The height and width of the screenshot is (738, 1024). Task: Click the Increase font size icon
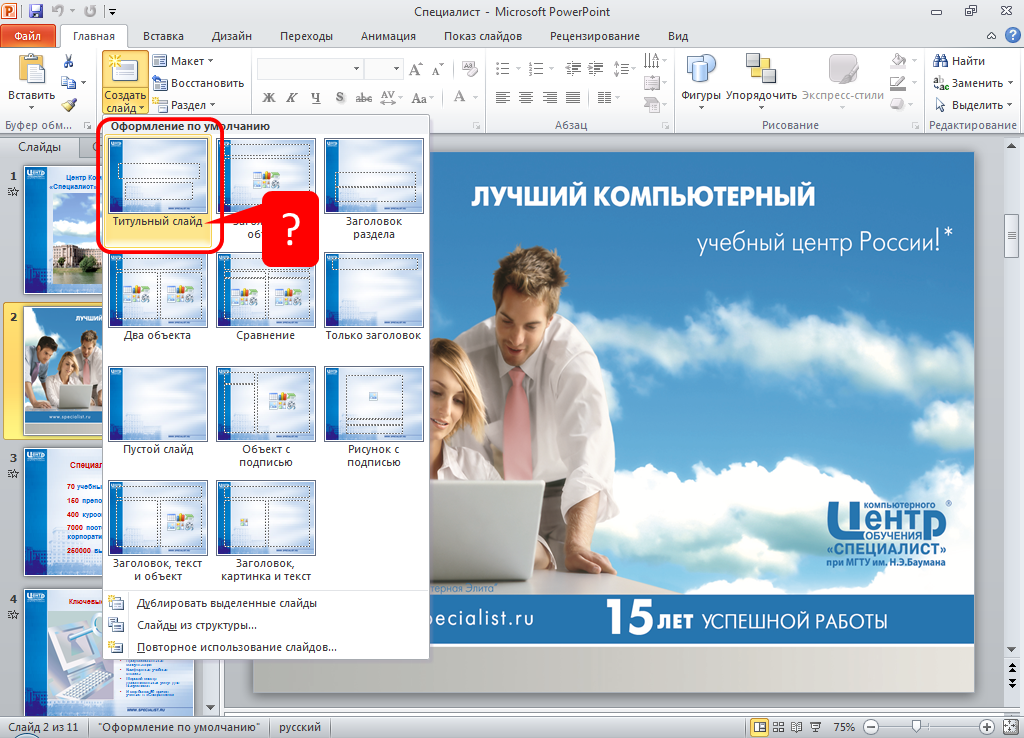tap(415, 69)
